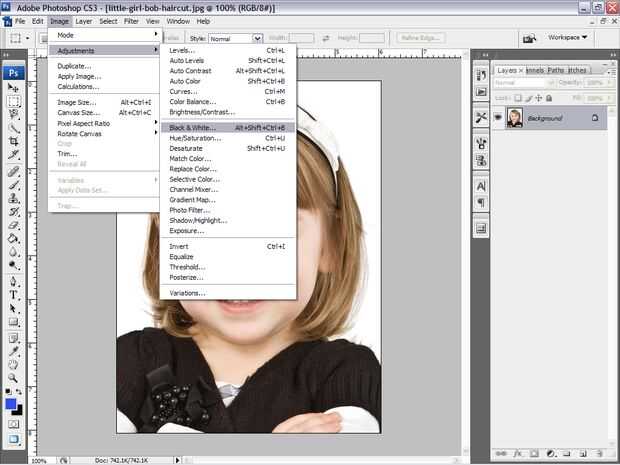Select the Notes tool
The image size is (620, 465).
(13, 338)
